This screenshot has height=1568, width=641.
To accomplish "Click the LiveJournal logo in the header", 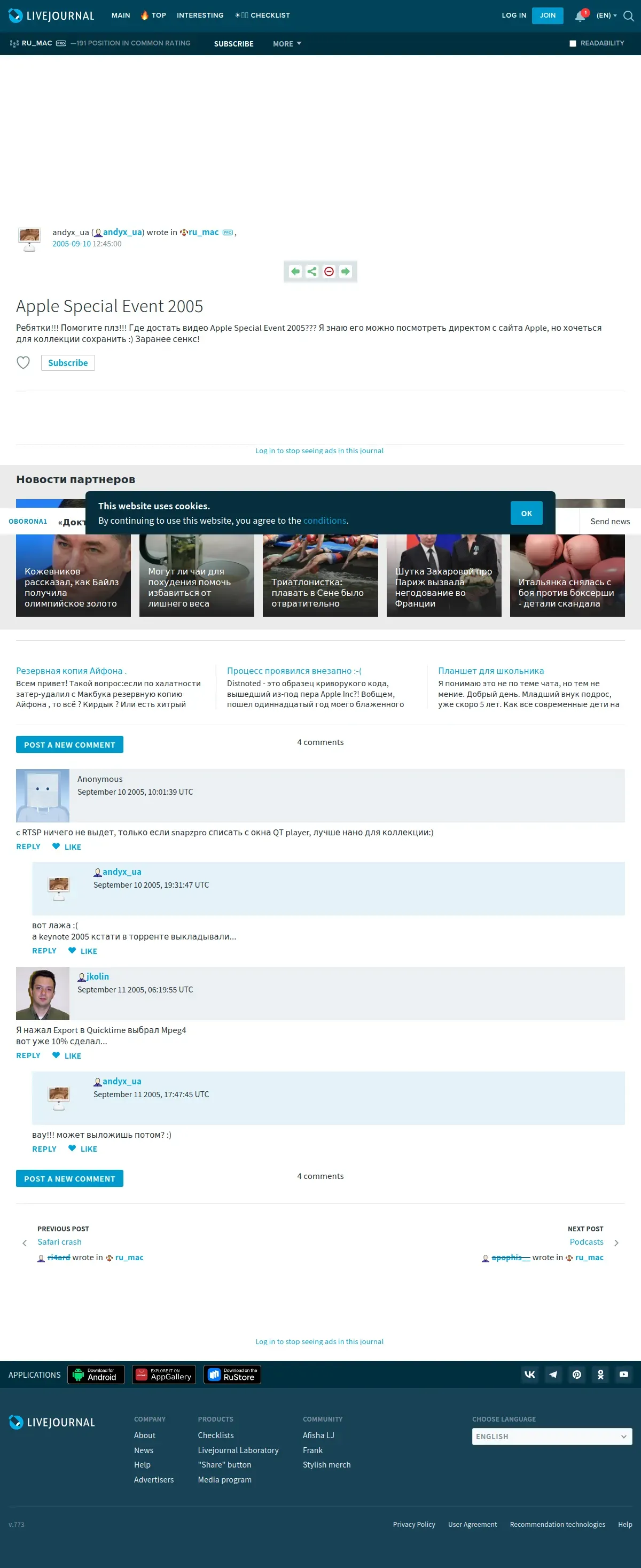I will pos(52,16).
